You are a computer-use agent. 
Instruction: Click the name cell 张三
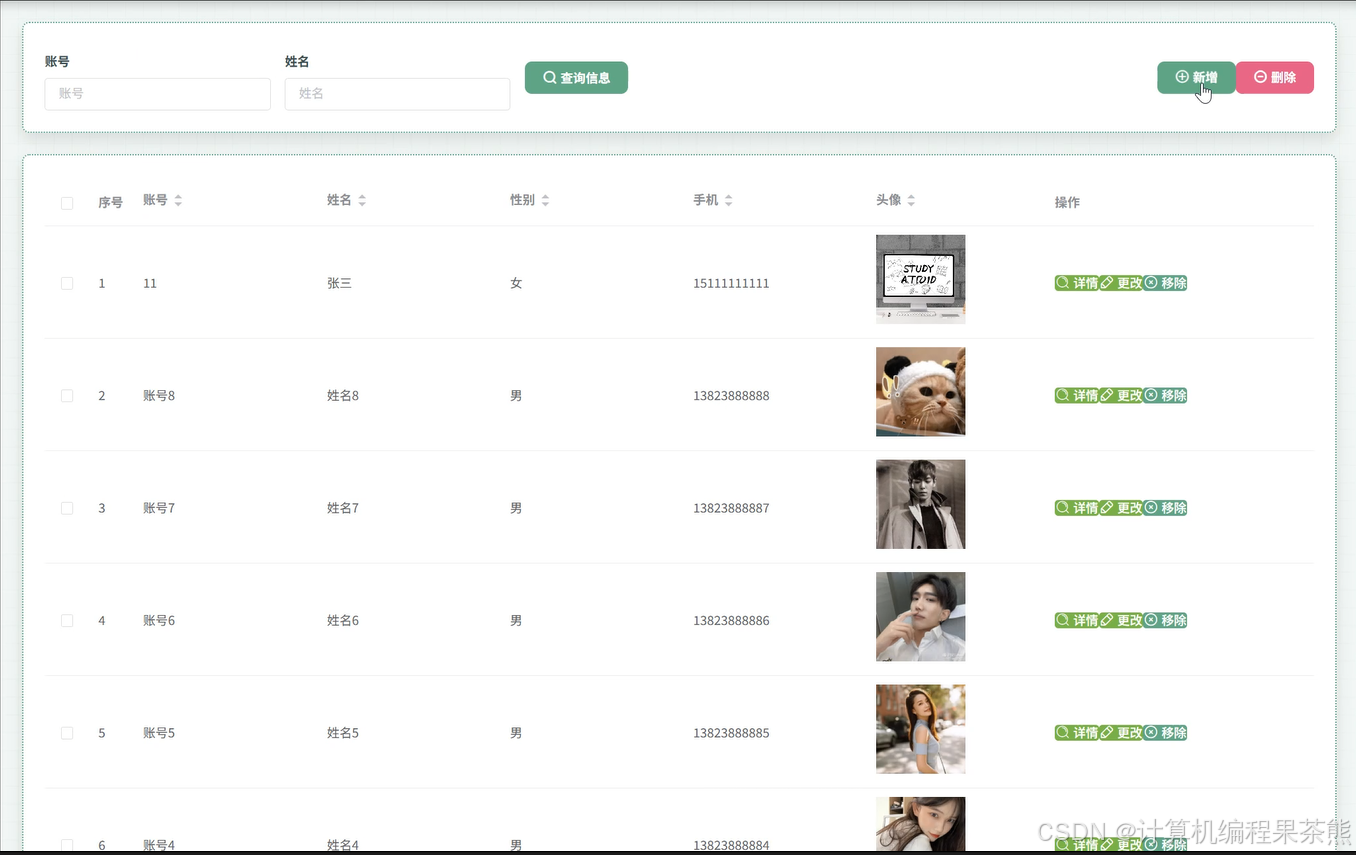click(x=339, y=284)
